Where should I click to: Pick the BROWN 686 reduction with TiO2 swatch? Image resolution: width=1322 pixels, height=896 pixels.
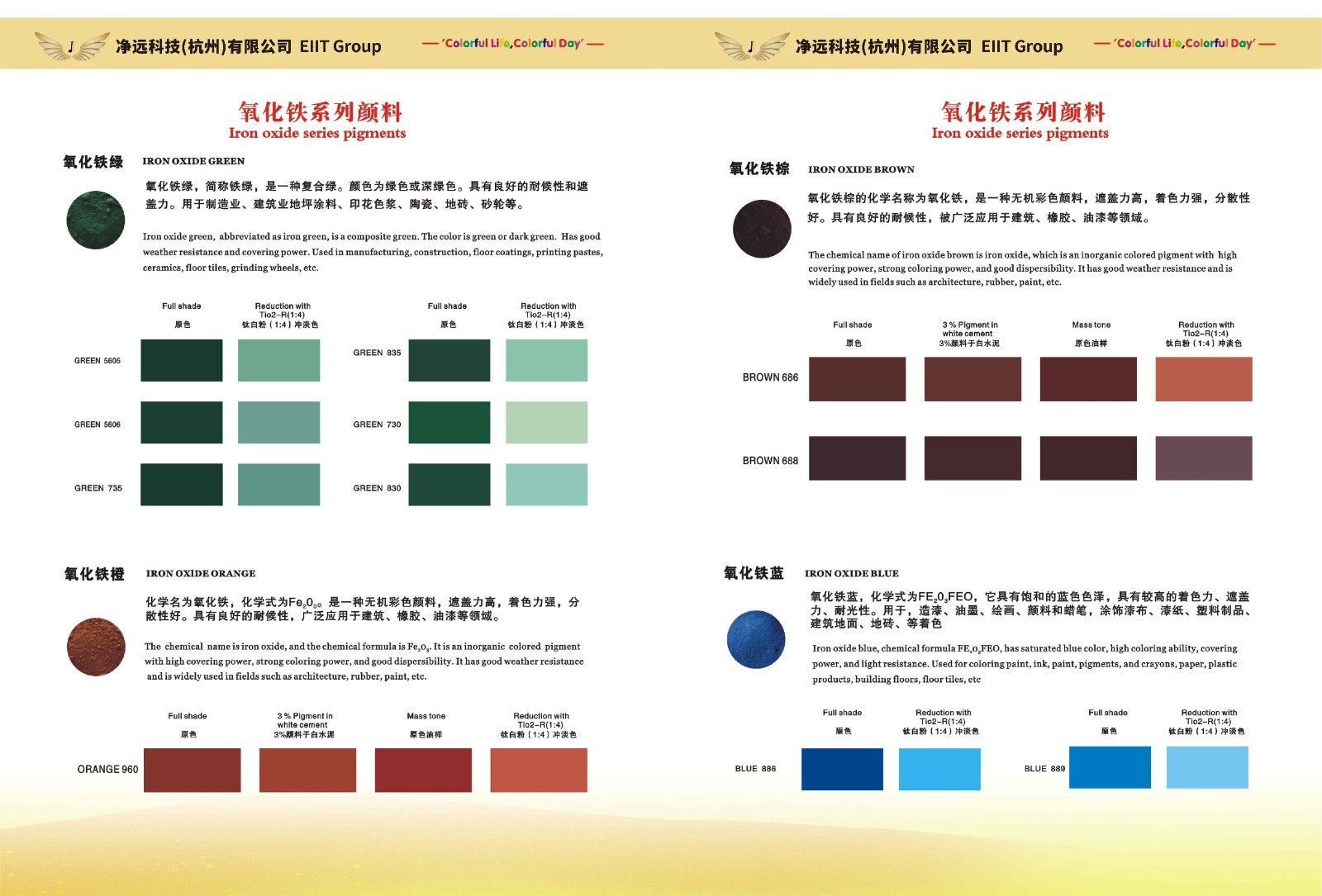tap(1203, 379)
